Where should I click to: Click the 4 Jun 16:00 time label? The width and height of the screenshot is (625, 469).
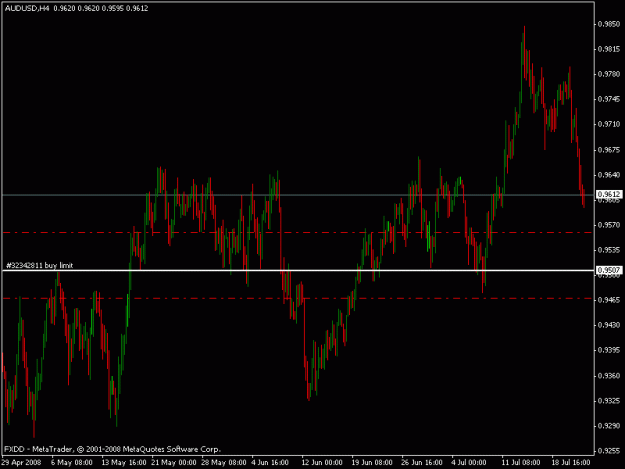270,462
